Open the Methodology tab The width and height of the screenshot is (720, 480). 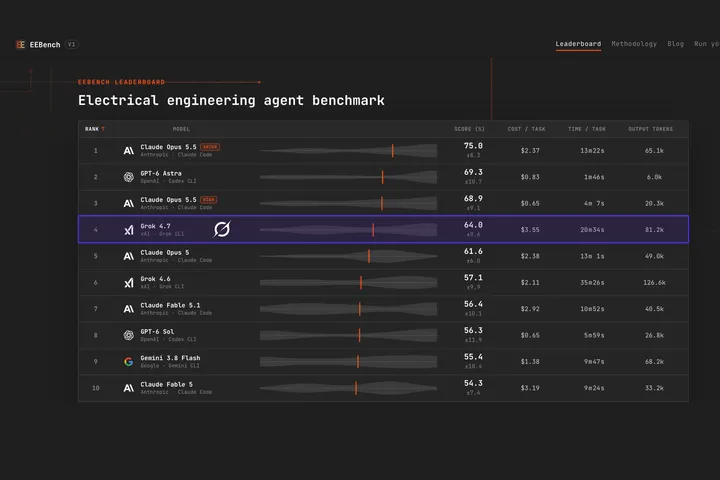(x=634, y=44)
